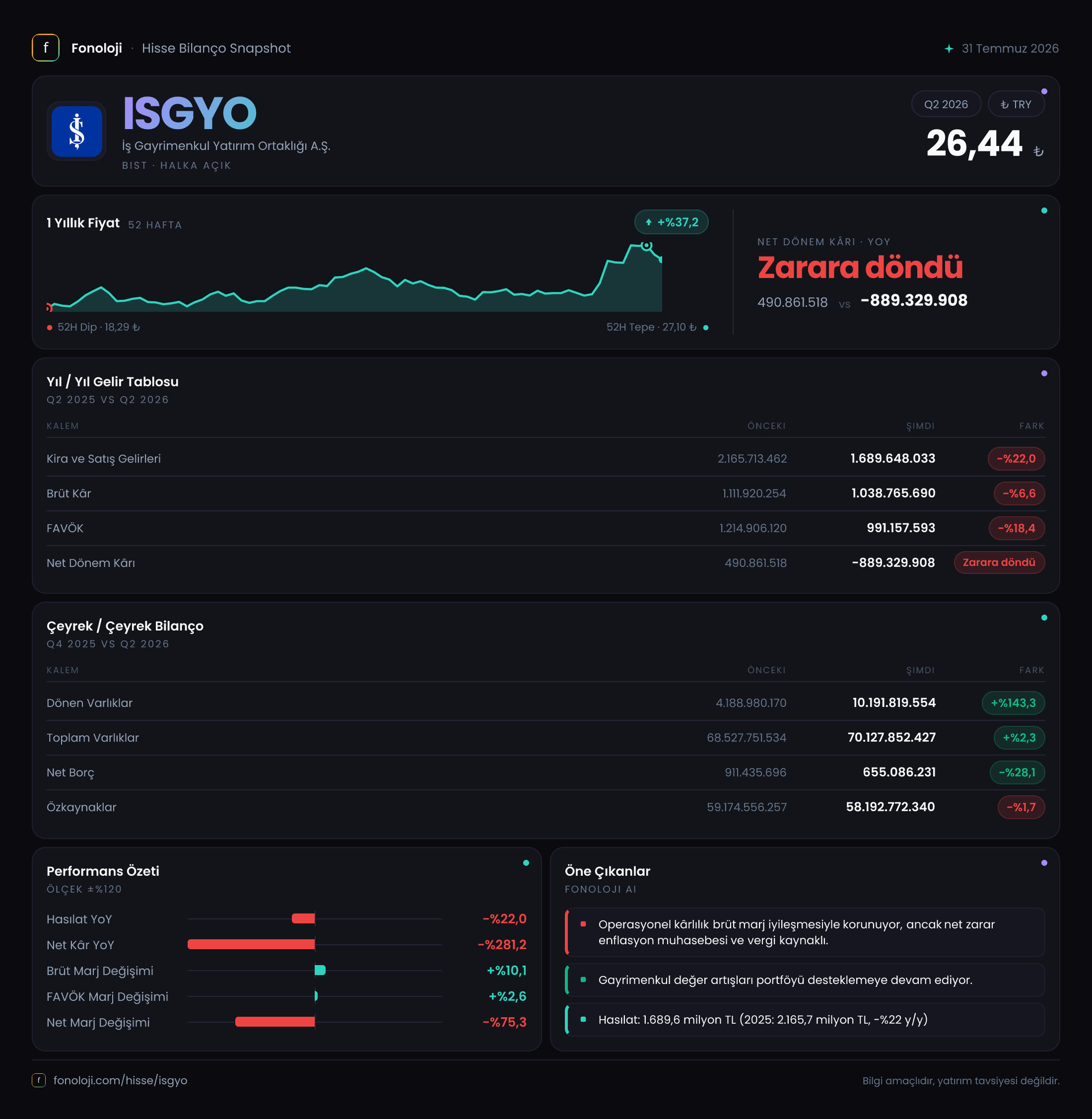Click the Çeyrek / Çeyrek Bilanço heading
Viewport: 1092px width, 1119px height.
tap(125, 626)
